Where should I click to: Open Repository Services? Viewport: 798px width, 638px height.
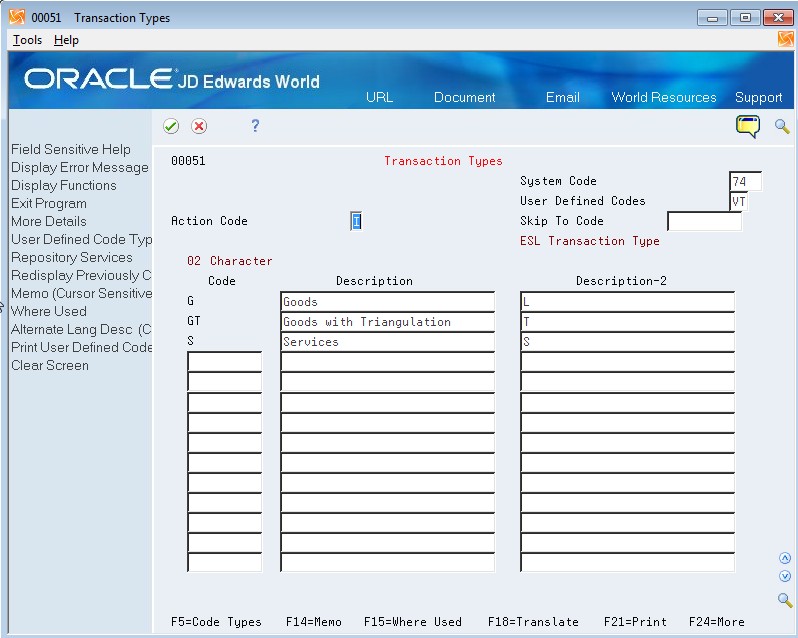[x=72, y=257]
